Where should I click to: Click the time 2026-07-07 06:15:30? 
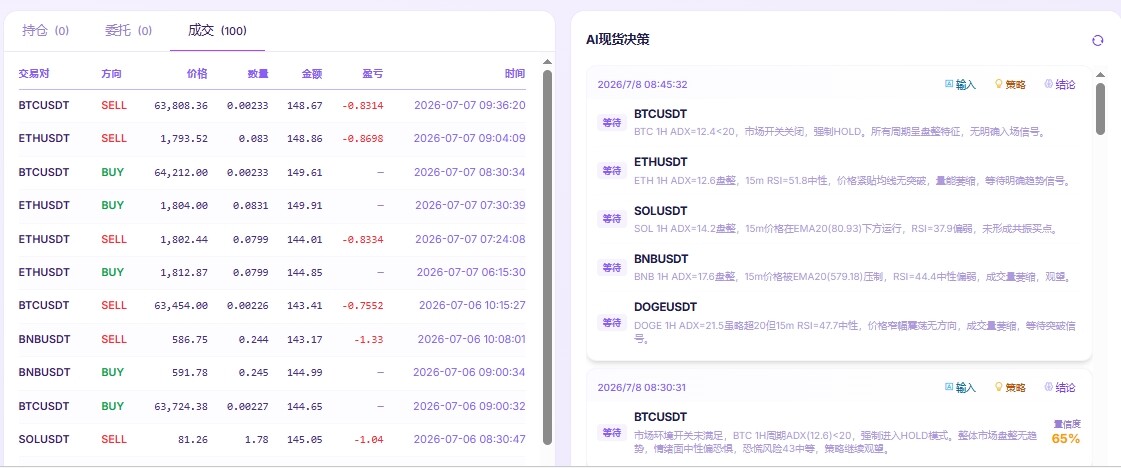tap(471, 272)
